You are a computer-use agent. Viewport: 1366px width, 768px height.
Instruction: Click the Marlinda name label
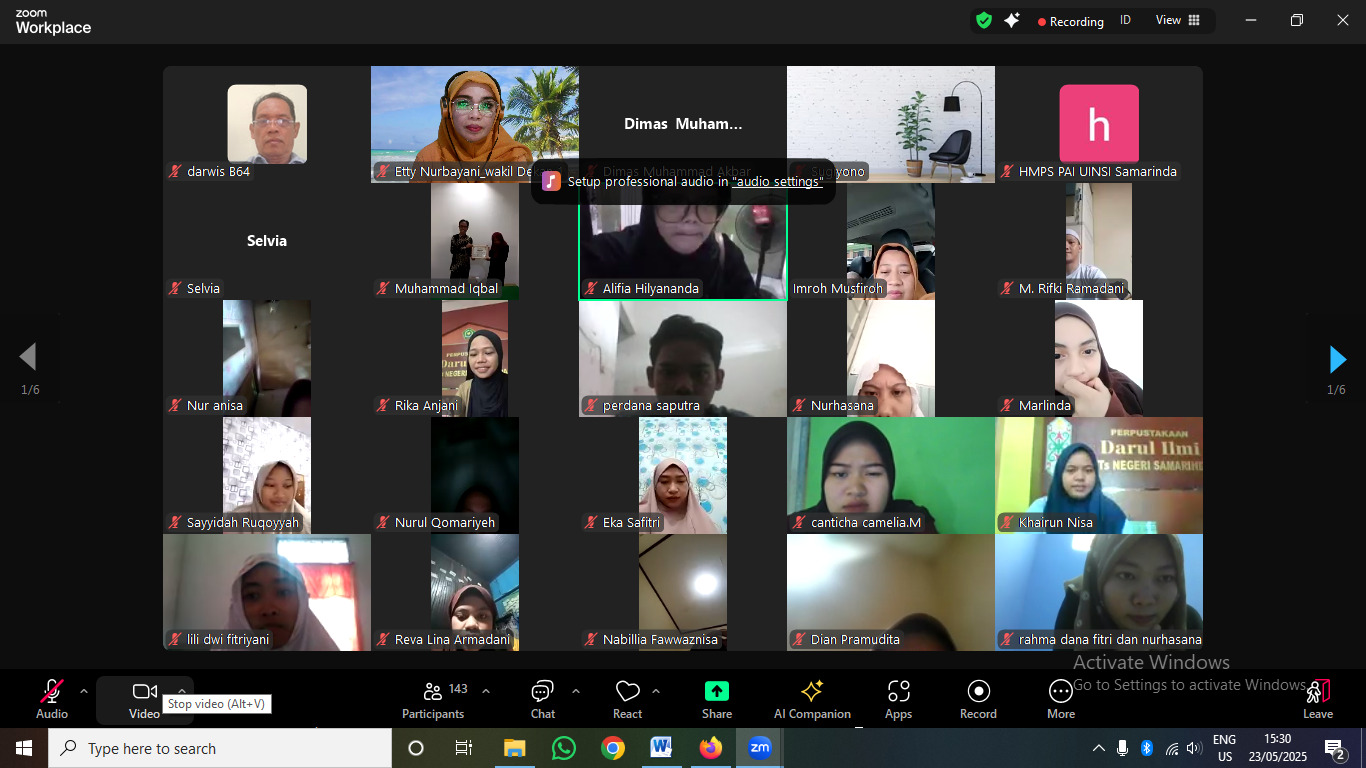[1045, 405]
